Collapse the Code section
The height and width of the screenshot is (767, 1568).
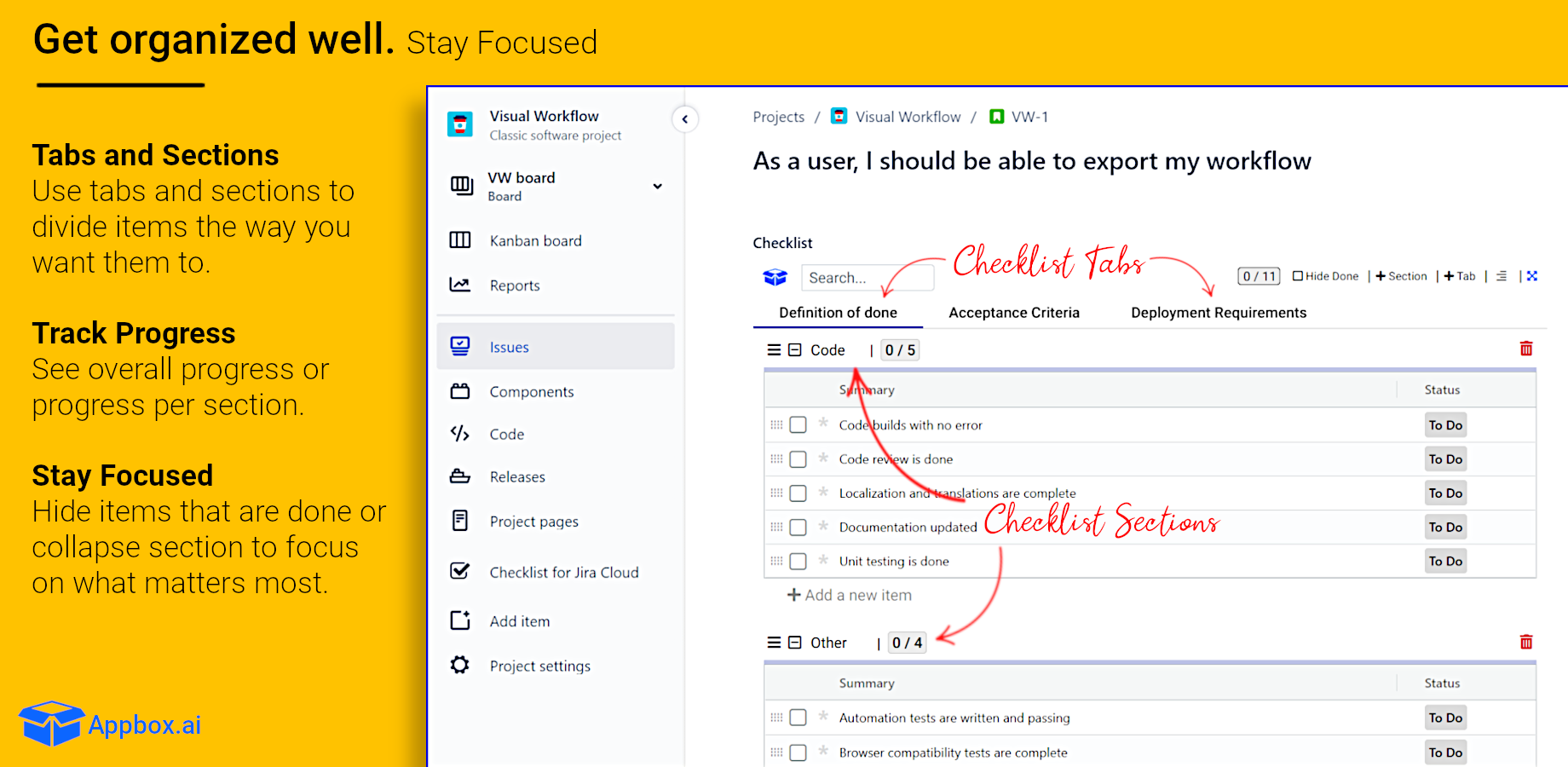[x=794, y=350]
